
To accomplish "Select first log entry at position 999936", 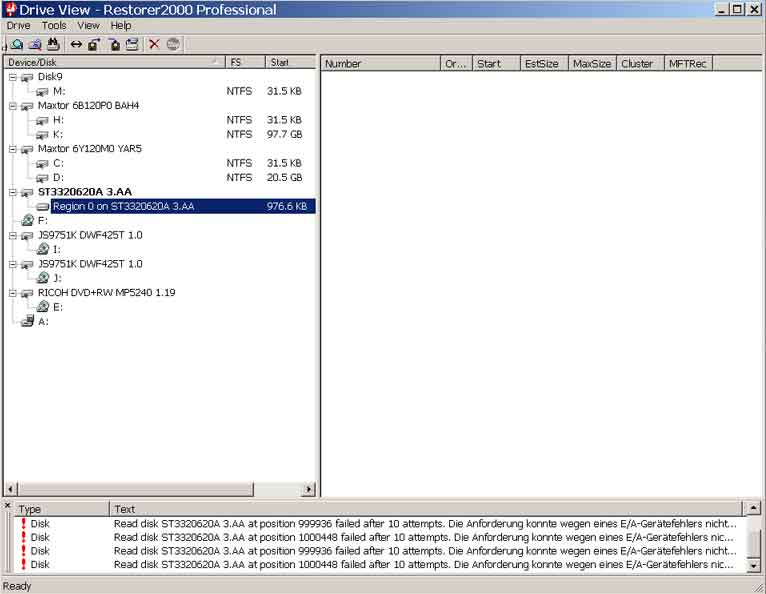I will [x=379, y=524].
